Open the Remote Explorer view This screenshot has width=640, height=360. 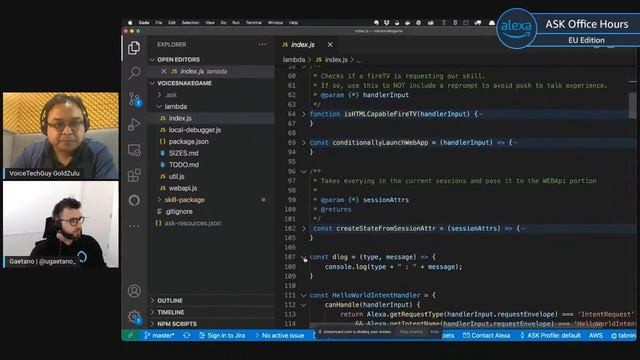(134, 150)
